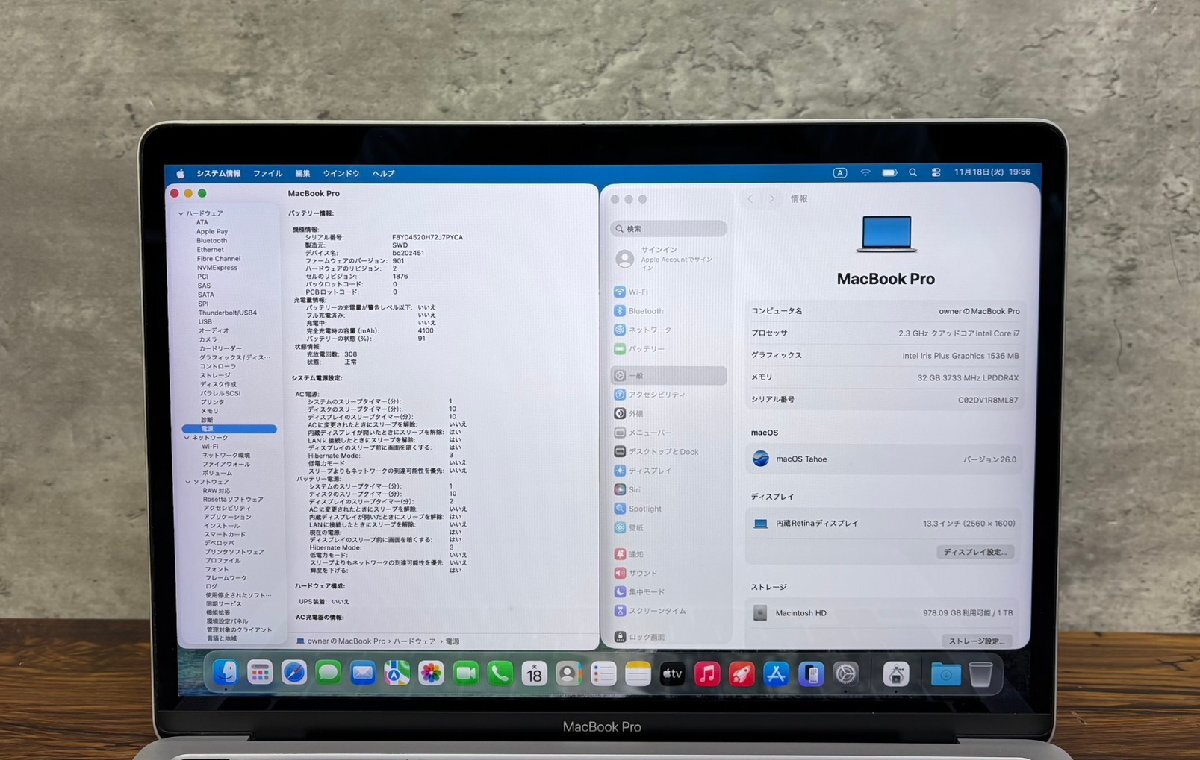This screenshot has width=1200, height=760.
Task: Launch Safari from the Dock
Action: click(294, 674)
